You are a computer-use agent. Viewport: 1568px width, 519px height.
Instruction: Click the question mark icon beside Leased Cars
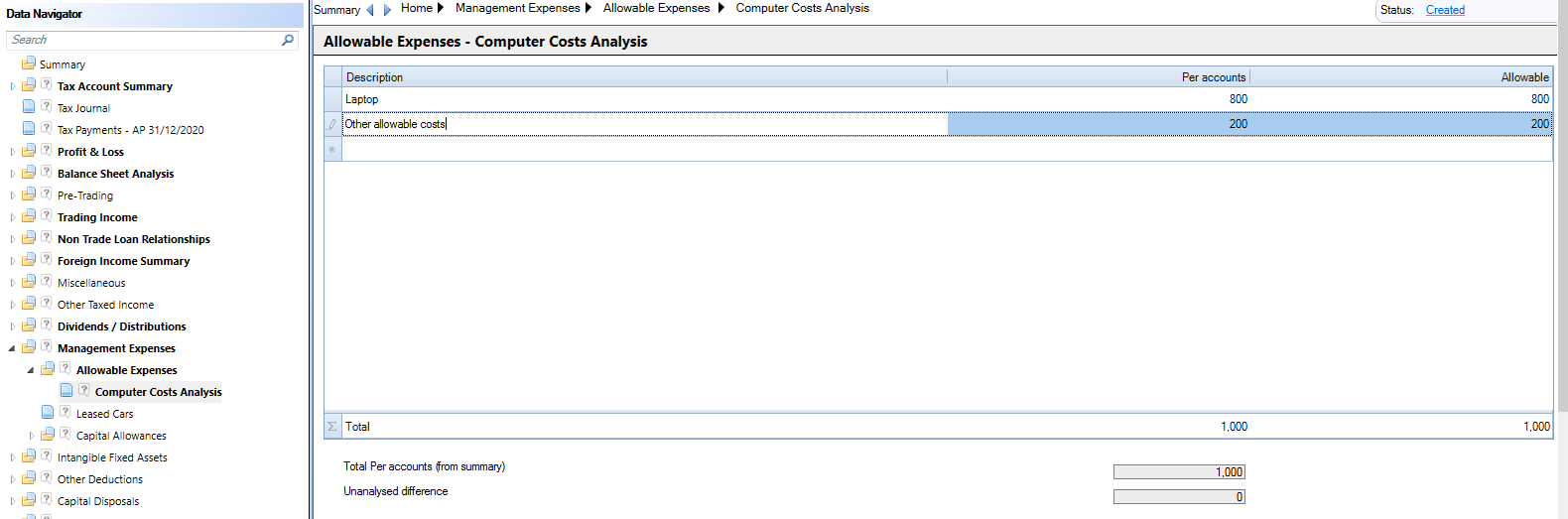(x=65, y=413)
